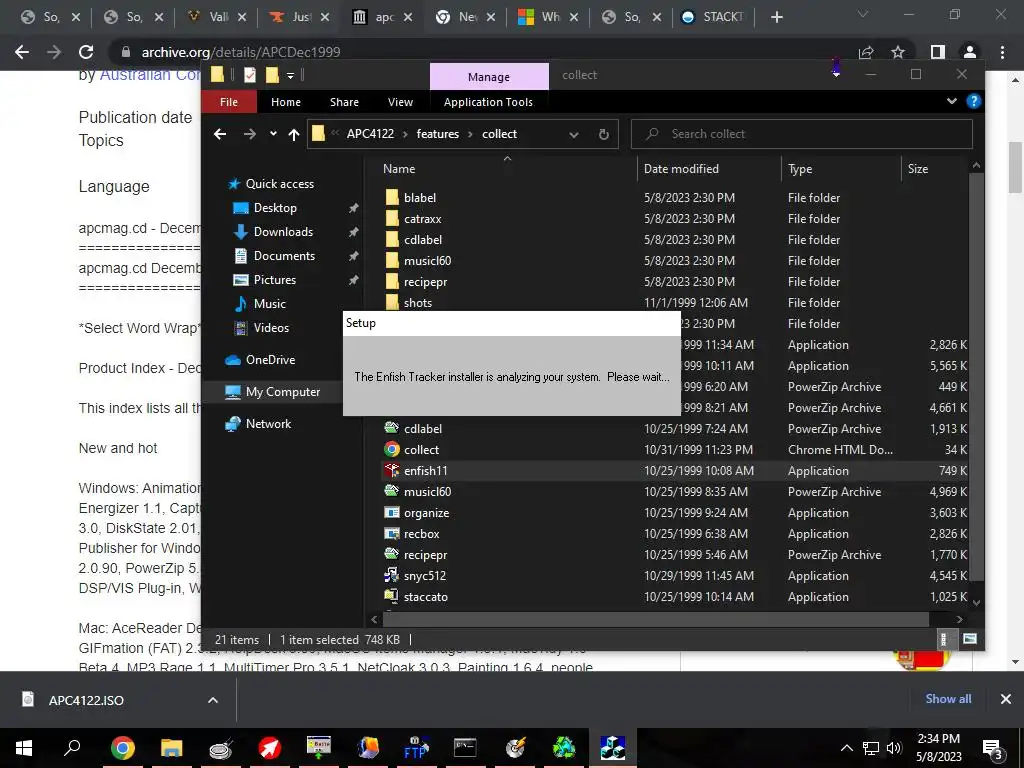Open the File ribbon menu

[x=229, y=102]
